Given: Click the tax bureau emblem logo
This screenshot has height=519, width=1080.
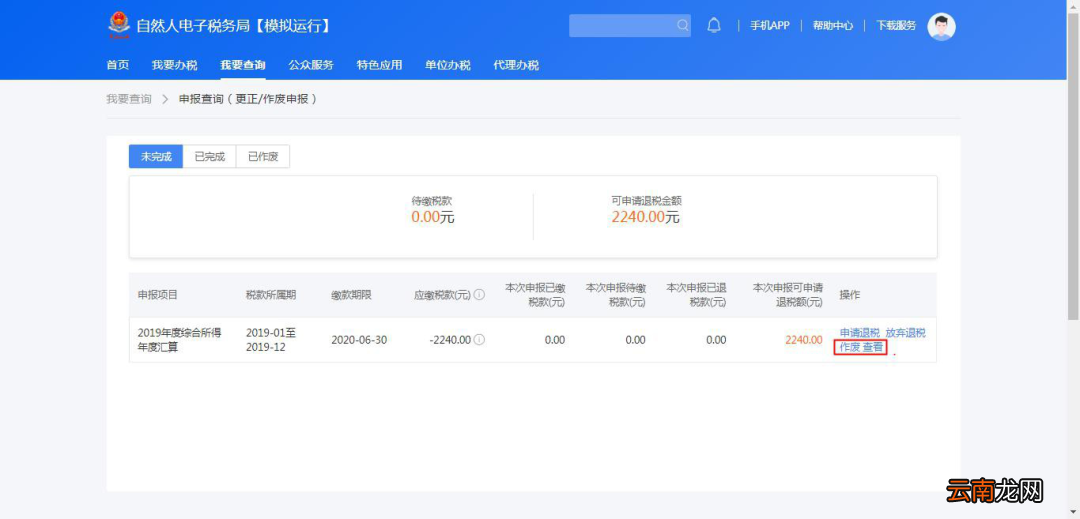Looking at the screenshot, I should click(118, 26).
